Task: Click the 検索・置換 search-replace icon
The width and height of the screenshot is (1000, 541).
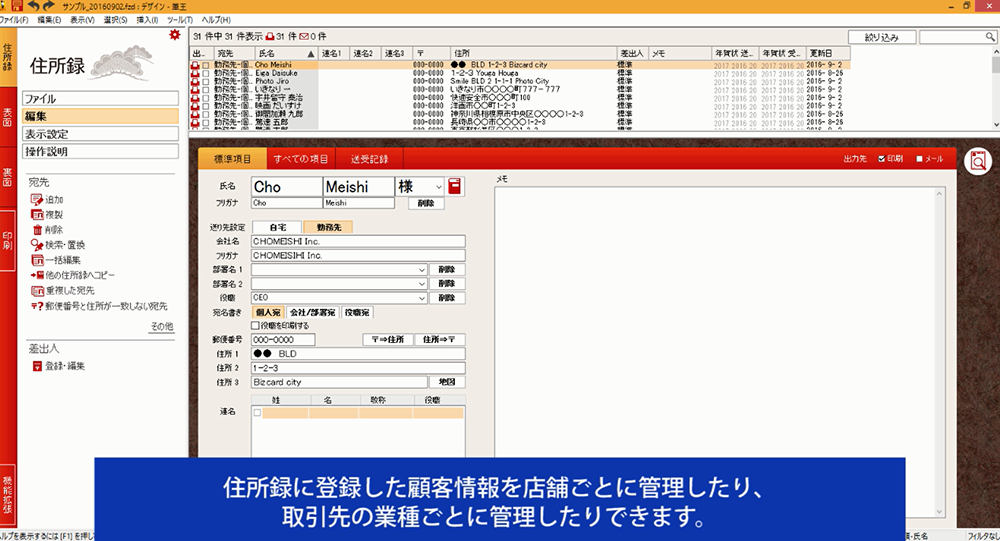Action: pos(37,245)
